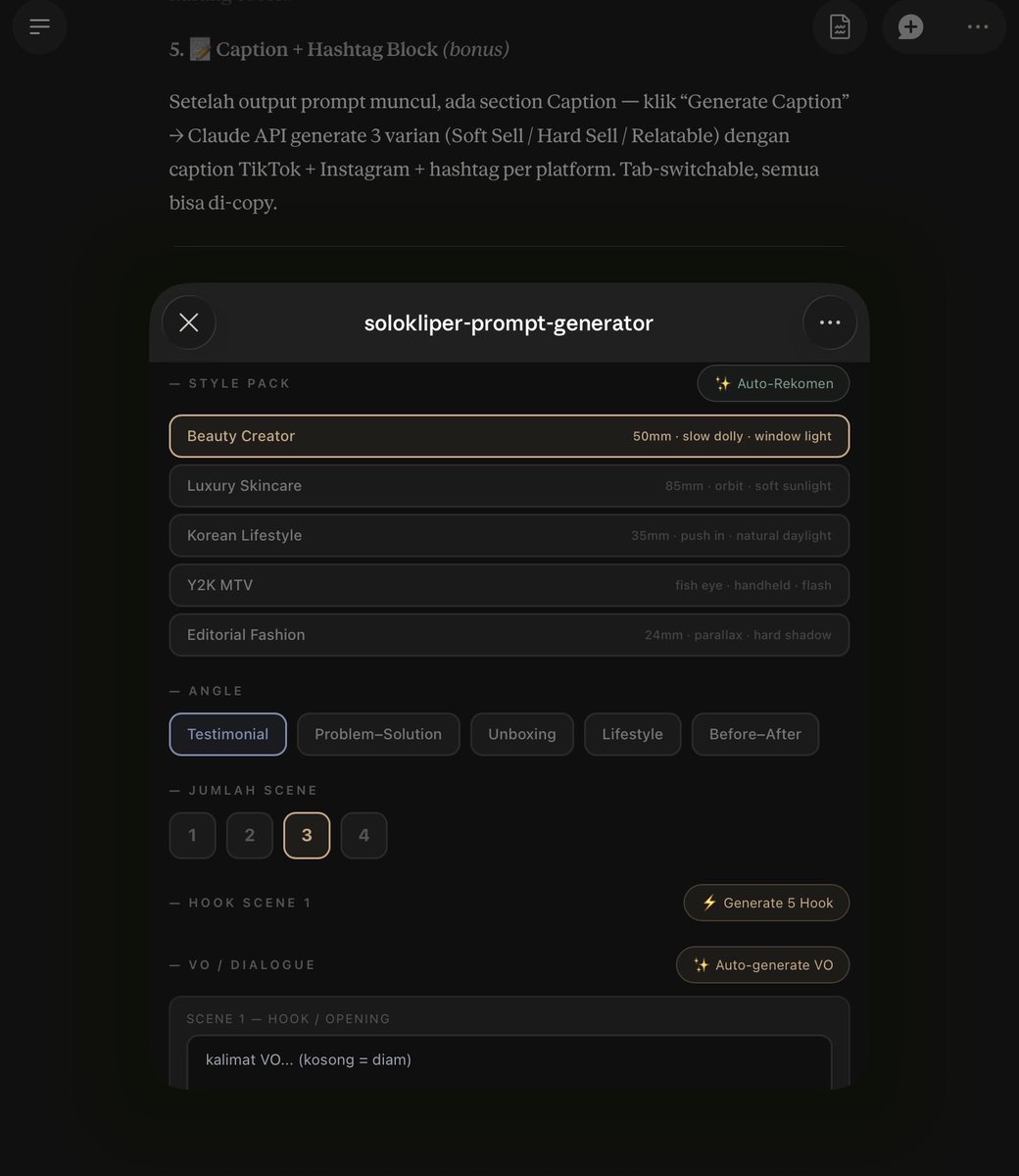Viewport: 1019px width, 1176px height.
Task: Click the lightning Generate 5 Hook button
Action: coord(766,903)
